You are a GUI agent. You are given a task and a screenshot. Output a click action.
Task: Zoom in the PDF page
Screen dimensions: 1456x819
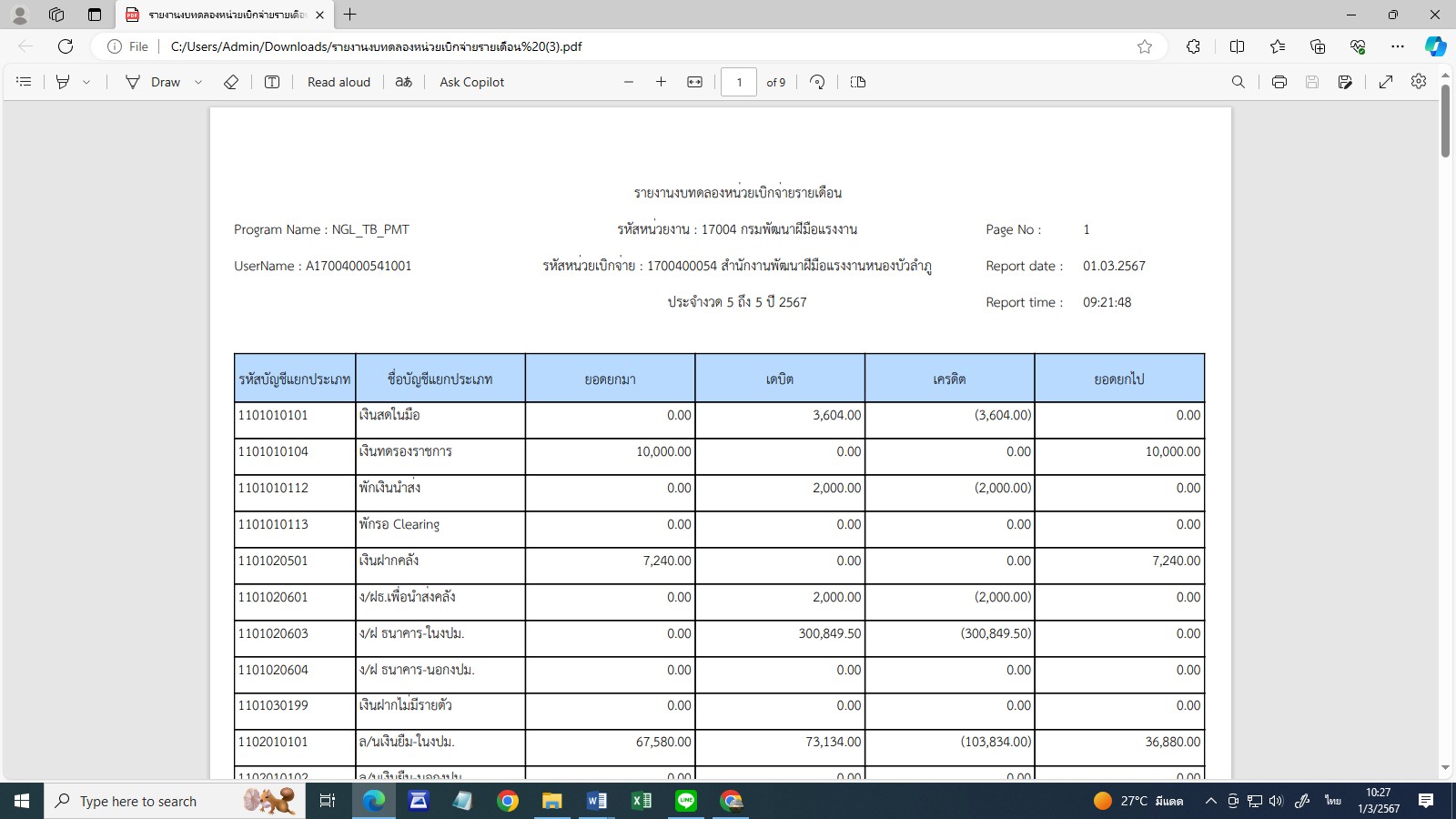pyautogui.click(x=662, y=82)
